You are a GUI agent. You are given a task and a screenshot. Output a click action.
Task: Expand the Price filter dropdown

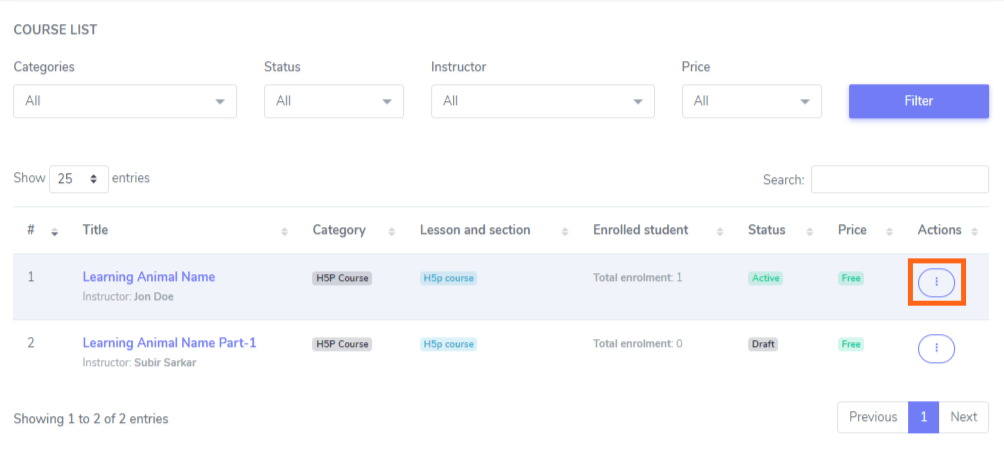coord(751,101)
